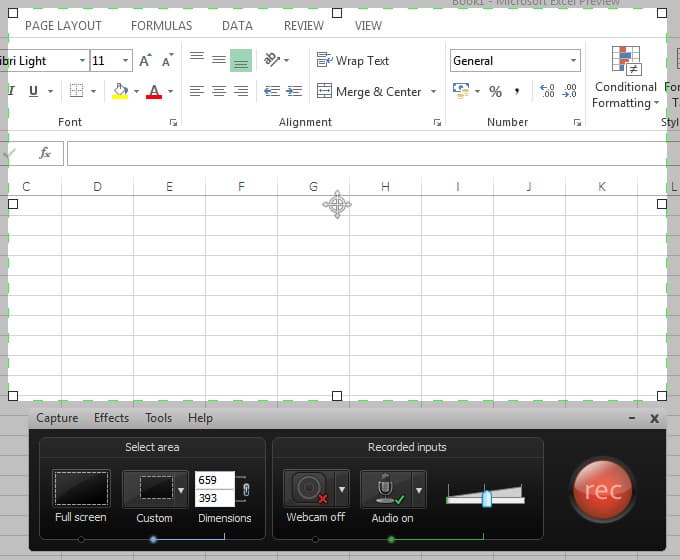Apply the yellow Fill Color
This screenshot has height=560, width=680.
(120, 91)
